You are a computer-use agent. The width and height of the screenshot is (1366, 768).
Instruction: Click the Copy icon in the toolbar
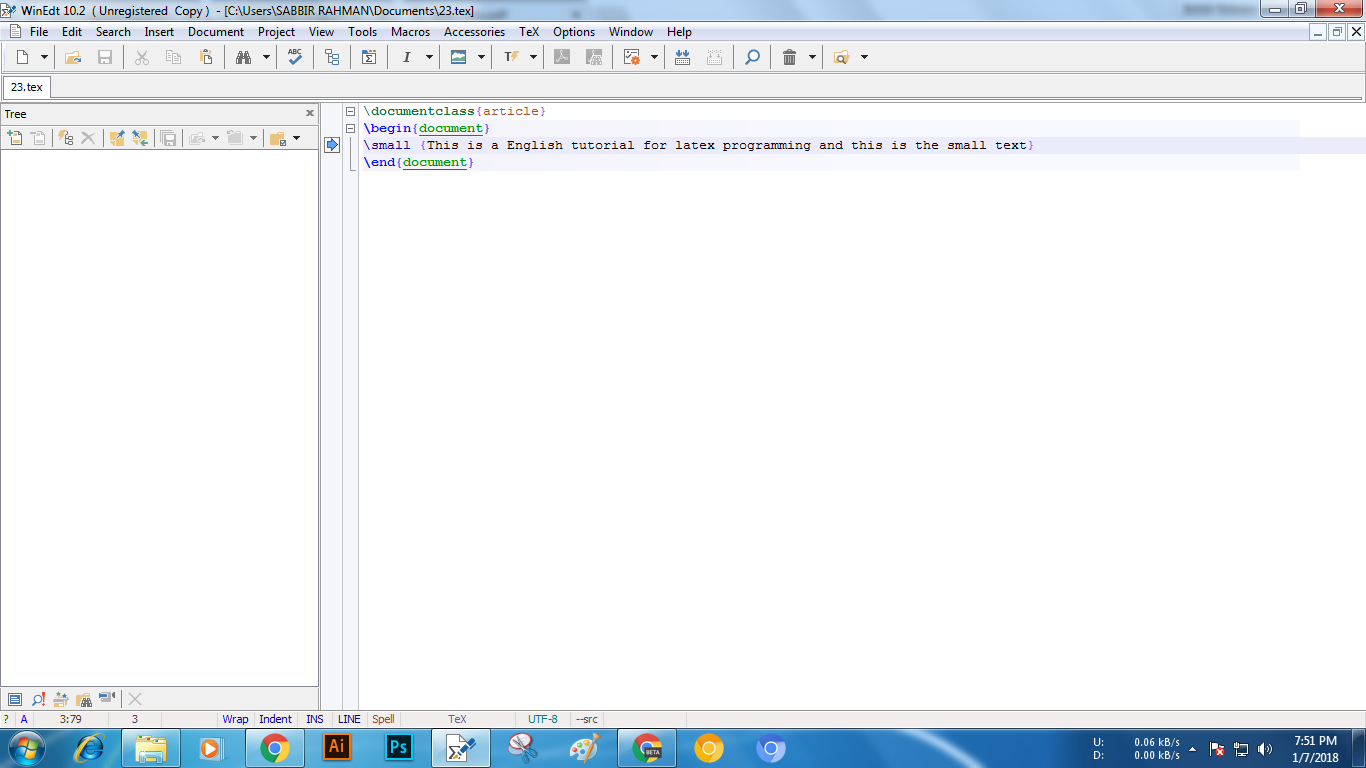coord(173,58)
